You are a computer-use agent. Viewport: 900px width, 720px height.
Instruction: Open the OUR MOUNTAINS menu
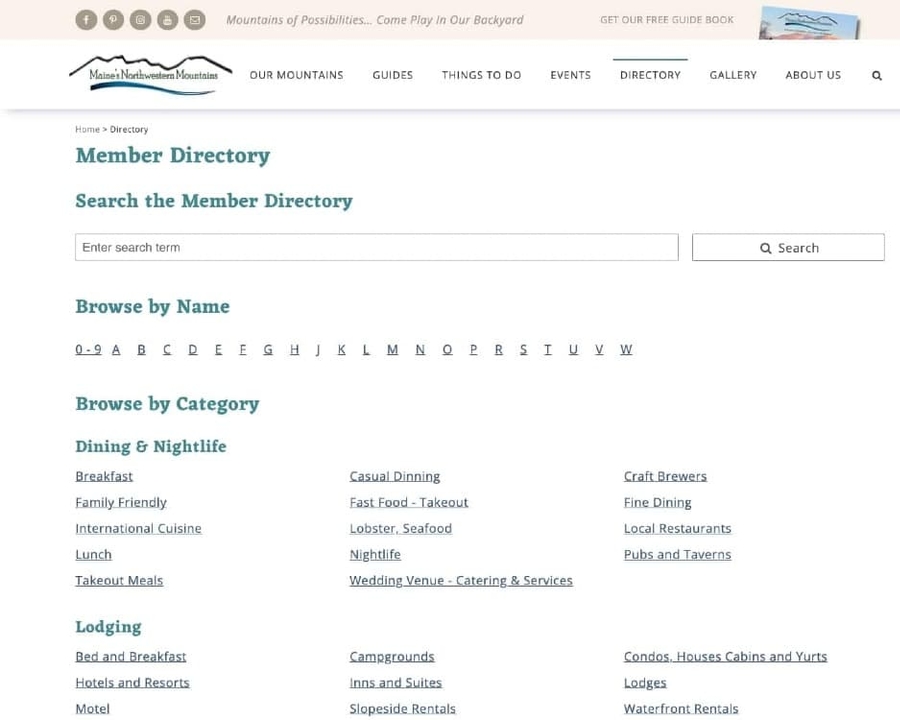(x=296, y=74)
